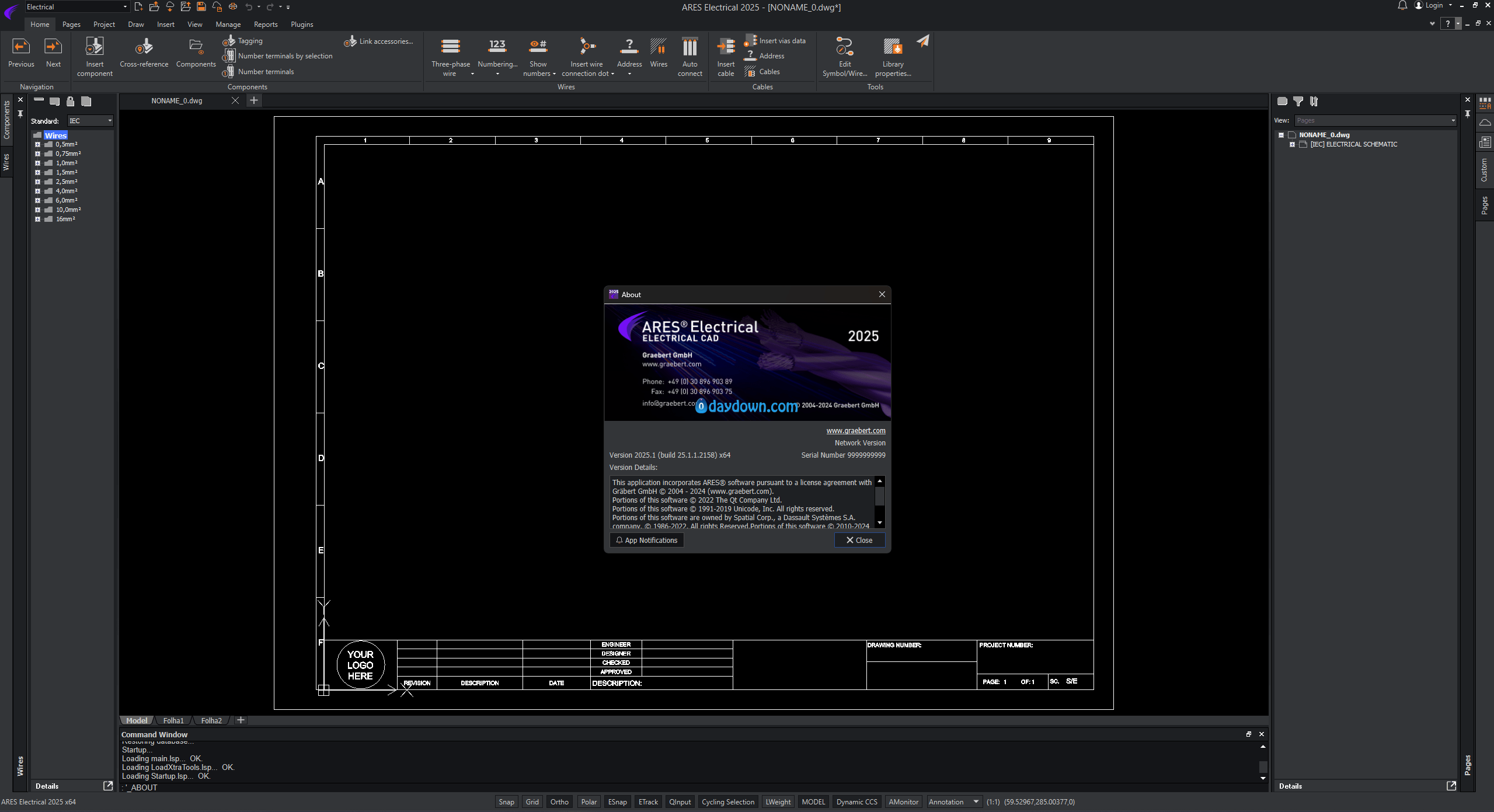Toggle Grid in the status bar
This screenshot has width=1494, height=812.
pos(532,802)
